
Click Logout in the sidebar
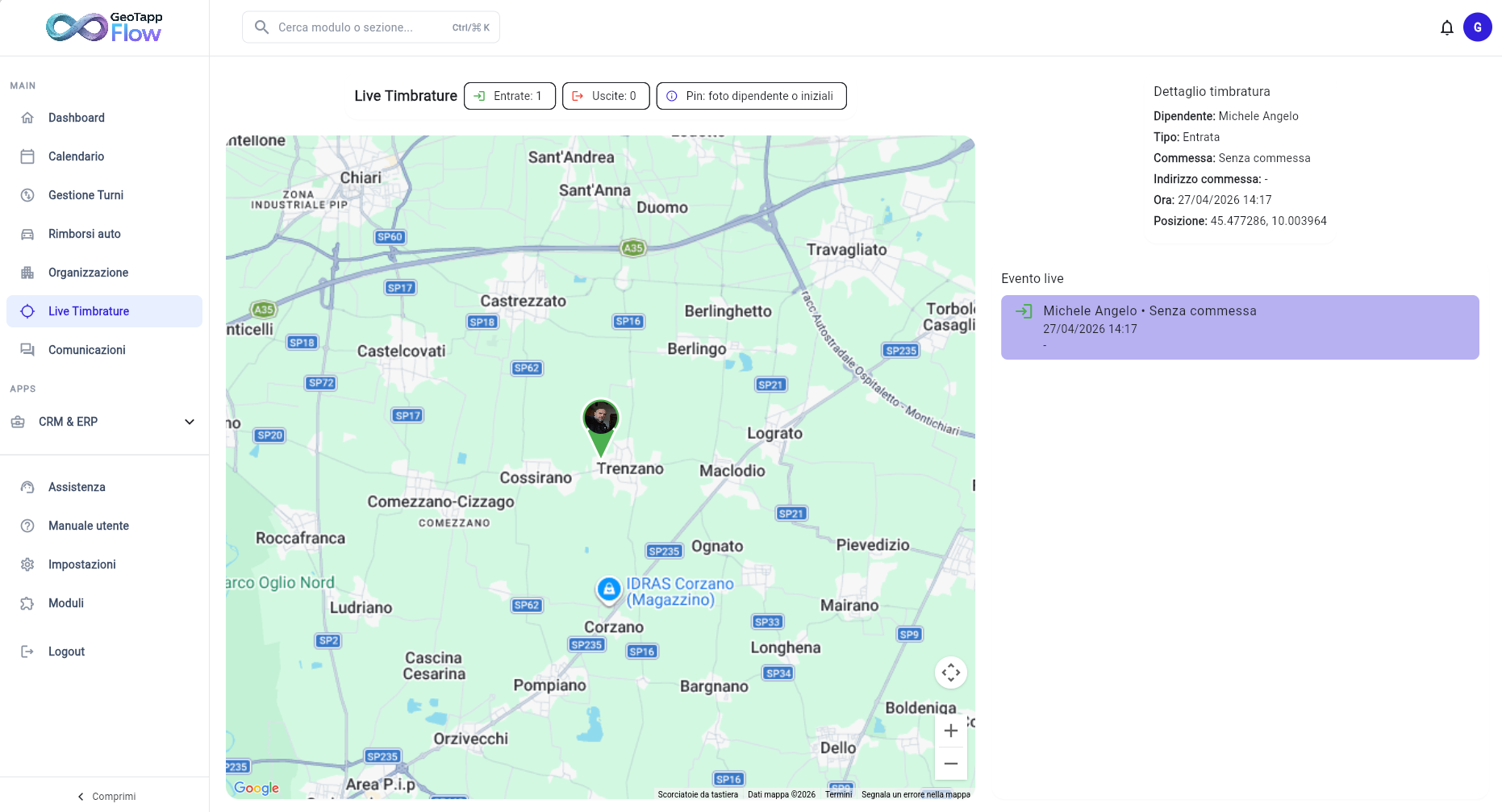[66, 652]
